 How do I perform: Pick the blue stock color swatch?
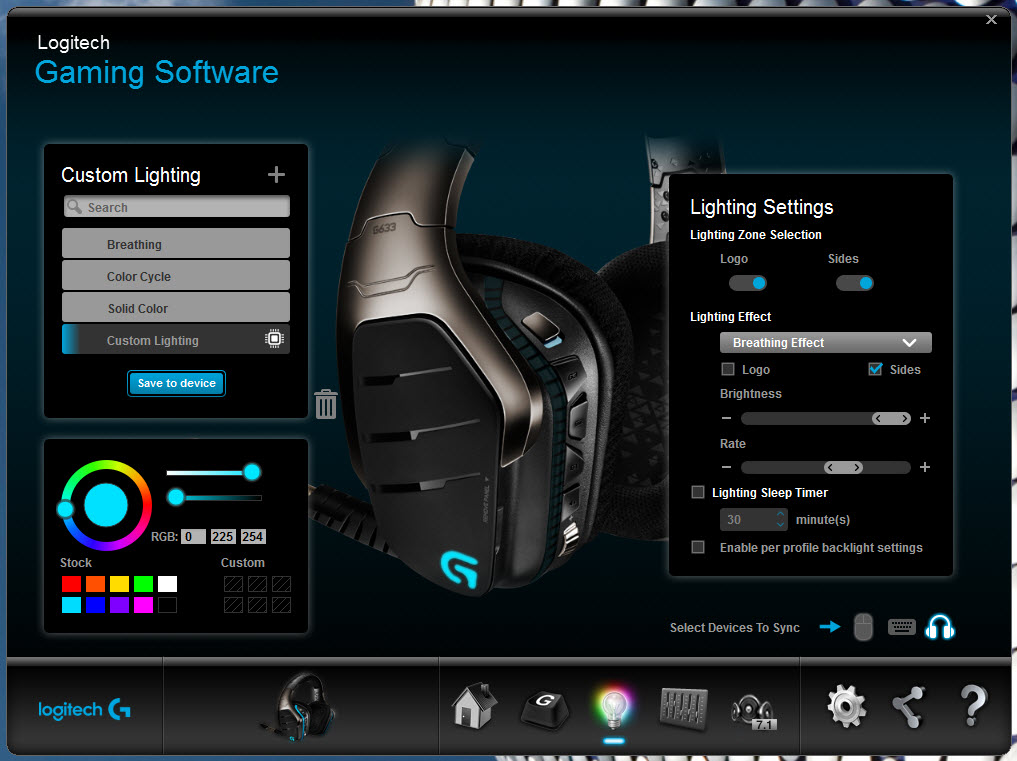[95, 605]
